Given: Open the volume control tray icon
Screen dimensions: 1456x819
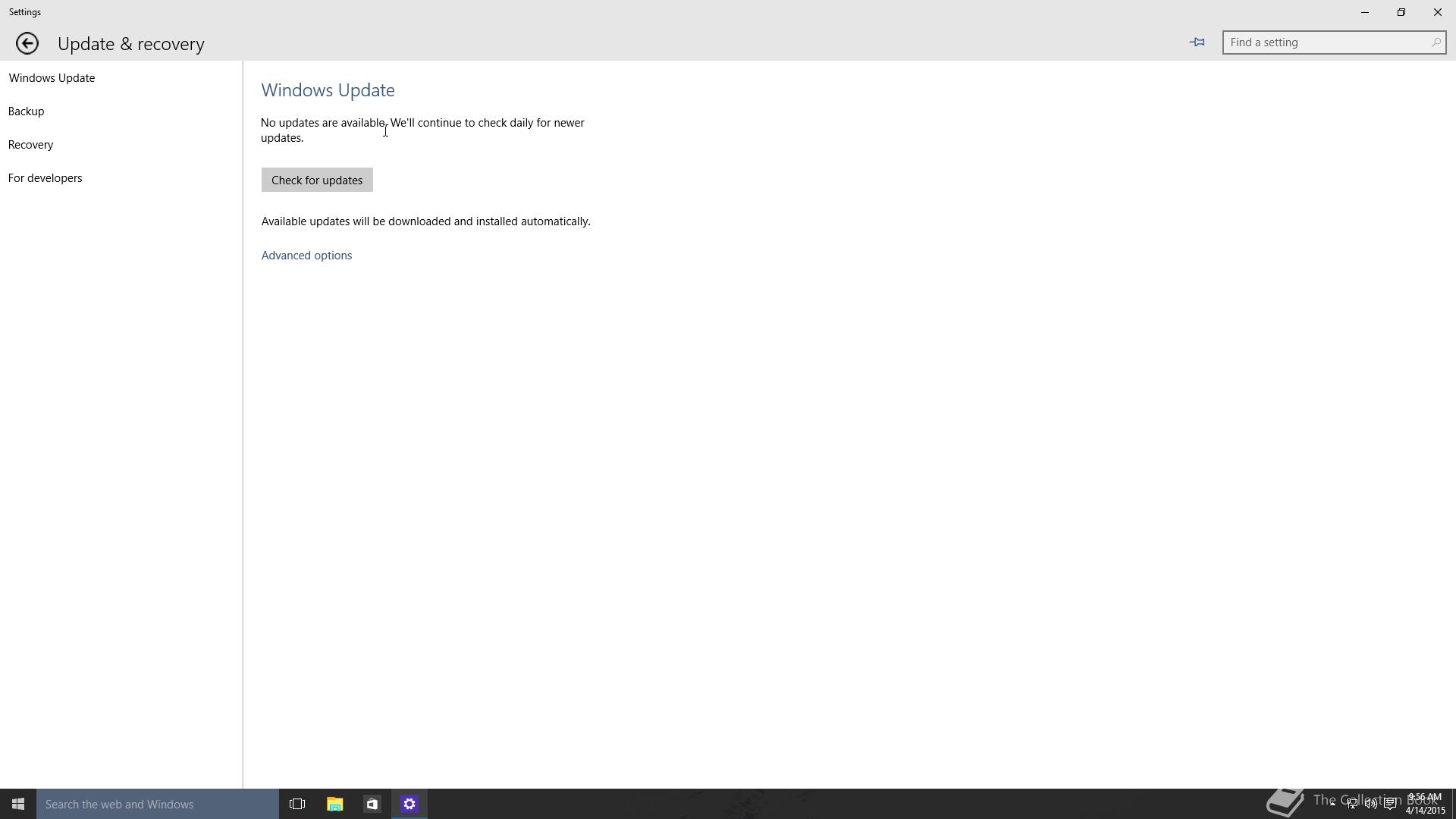Looking at the screenshot, I should tap(1371, 804).
